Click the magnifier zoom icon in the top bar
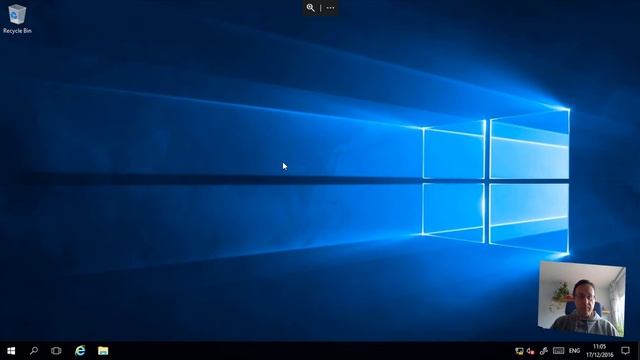The width and height of the screenshot is (640, 360). [311, 8]
